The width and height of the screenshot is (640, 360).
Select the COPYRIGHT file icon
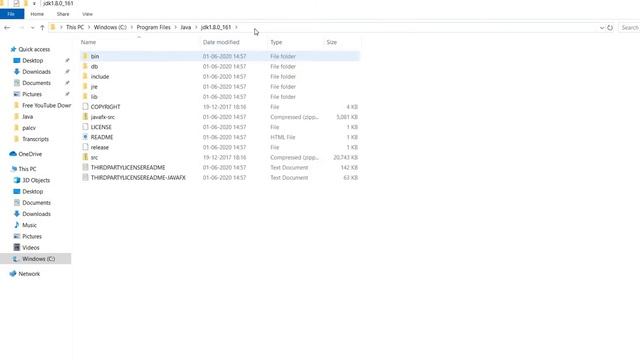tap(85, 107)
